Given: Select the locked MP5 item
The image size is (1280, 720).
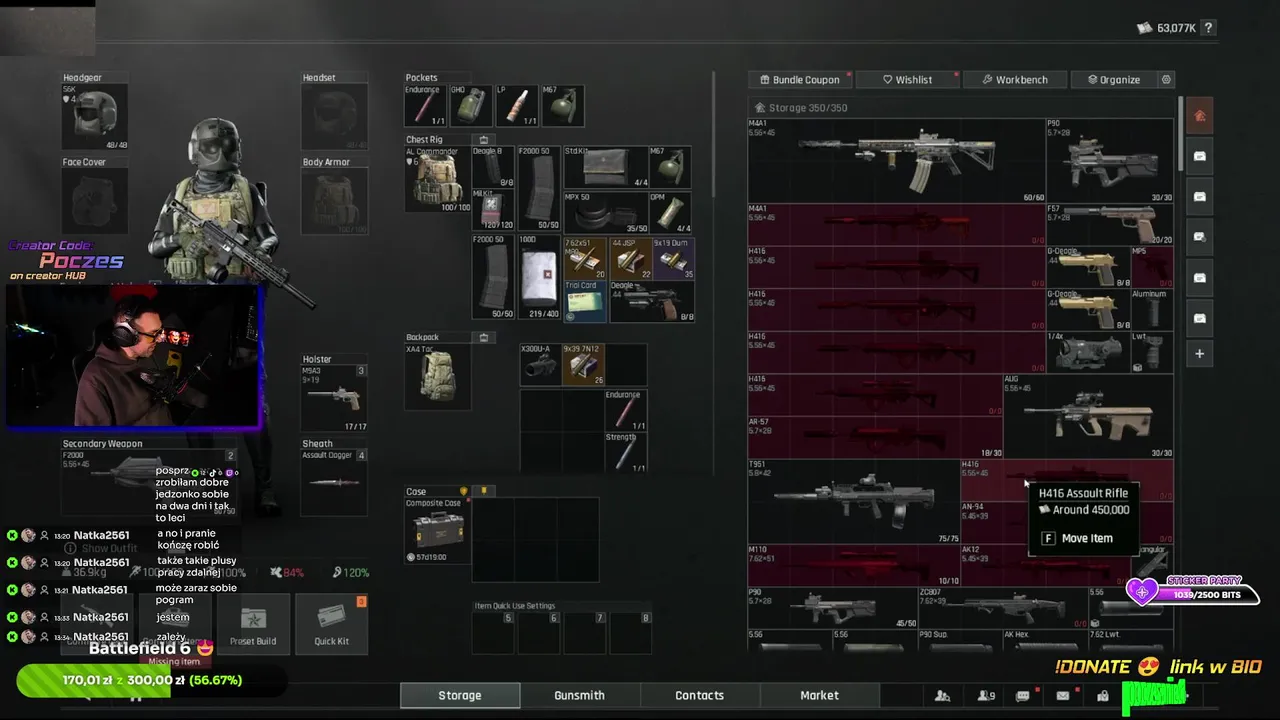Looking at the screenshot, I should click(x=1152, y=266).
